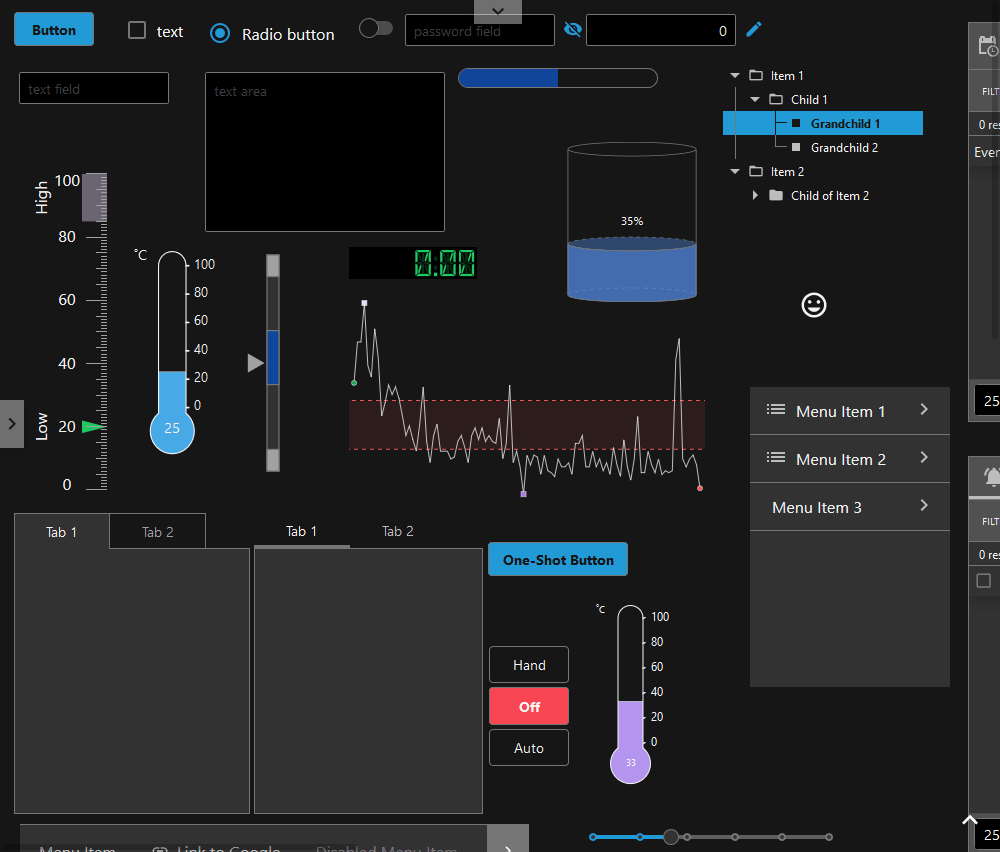Viewport: 1000px width, 852px height.
Task: Expand the Child of Item 2 folder
Action: tap(755, 195)
